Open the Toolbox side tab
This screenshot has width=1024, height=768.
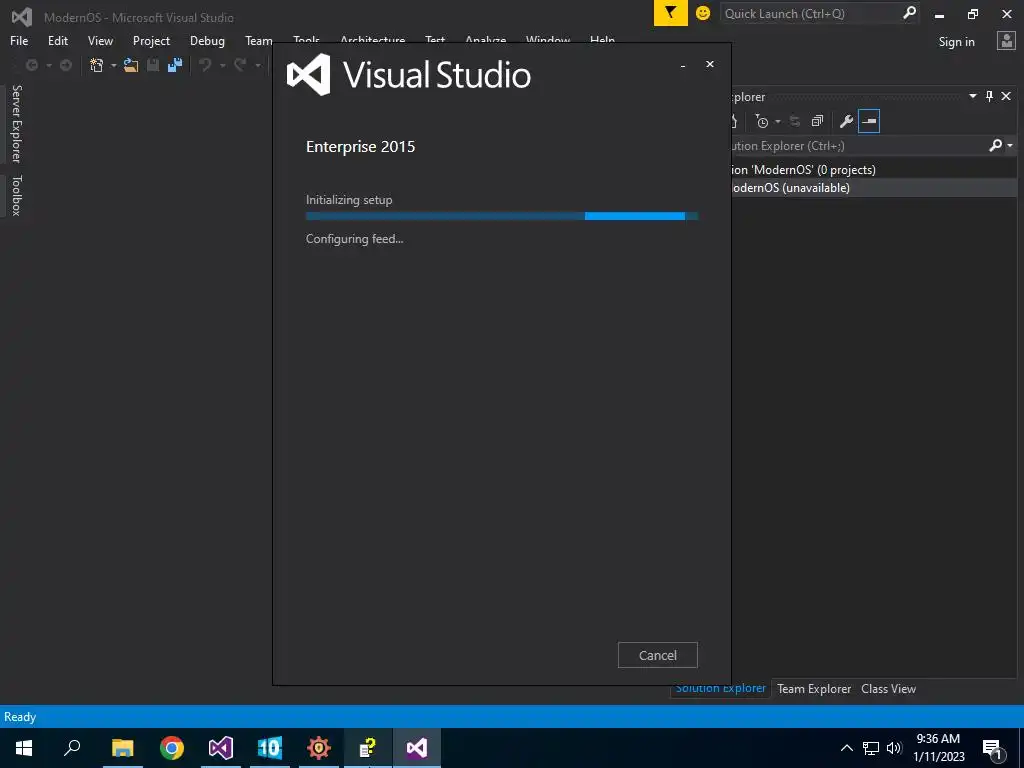(x=16, y=195)
